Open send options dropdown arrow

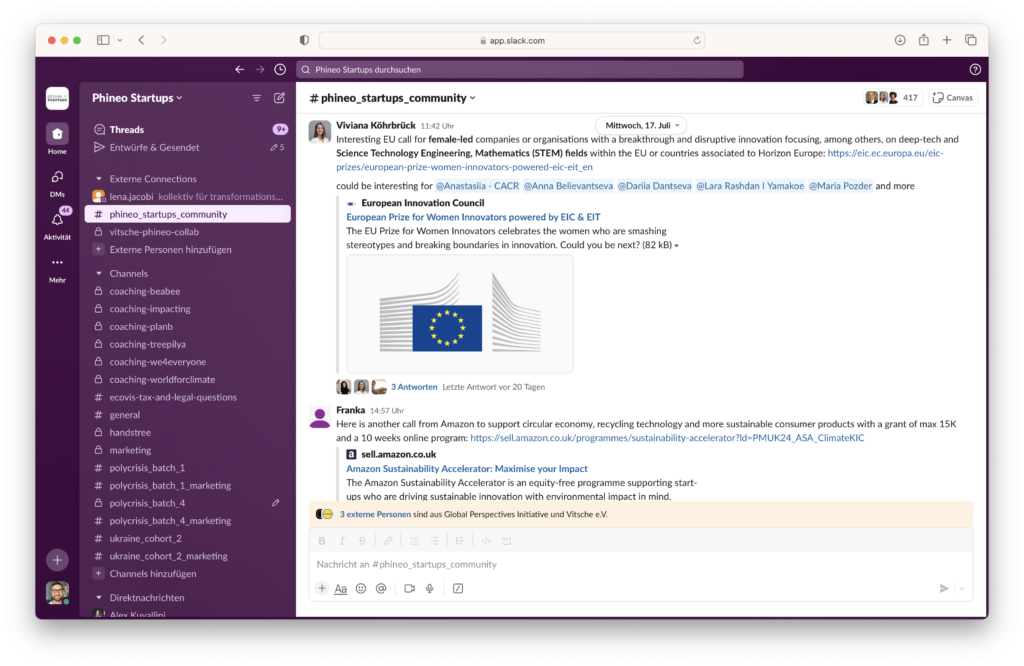[962, 588]
